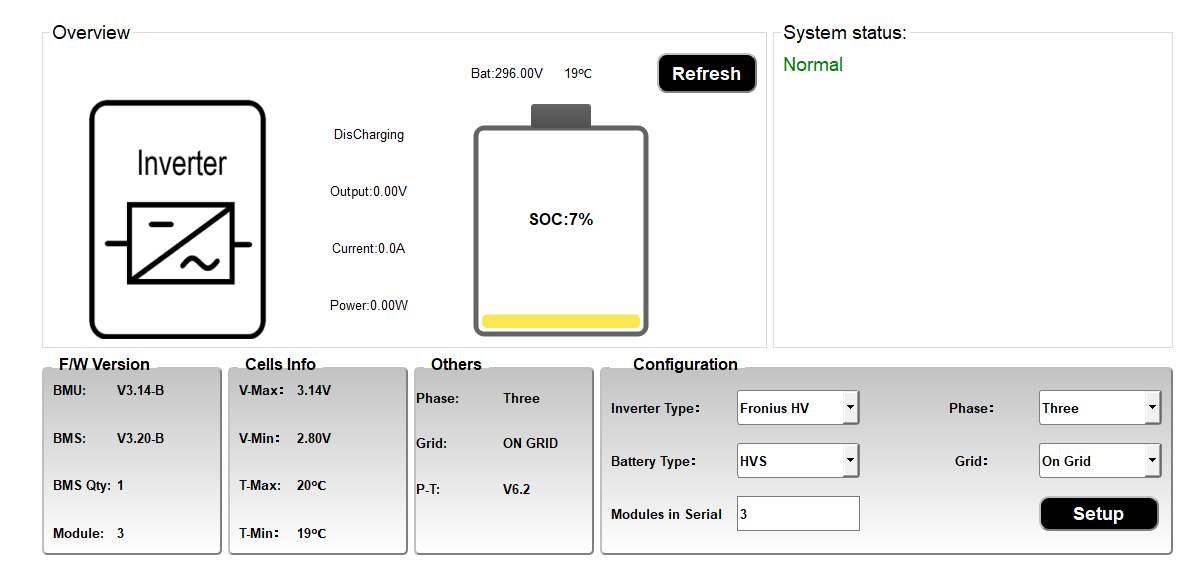The width and height of the screenshot is (1184, 580).
Task: Open the Phase dropdown in Configuration
Action: click(1100, 408)
